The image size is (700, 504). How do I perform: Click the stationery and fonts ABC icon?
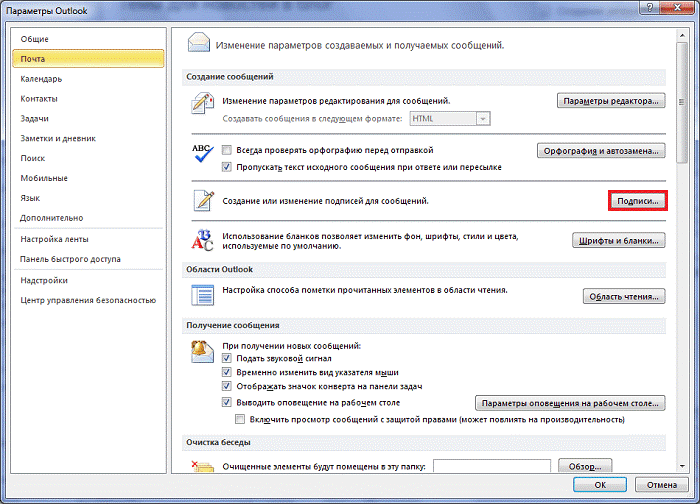coord(202,240)
